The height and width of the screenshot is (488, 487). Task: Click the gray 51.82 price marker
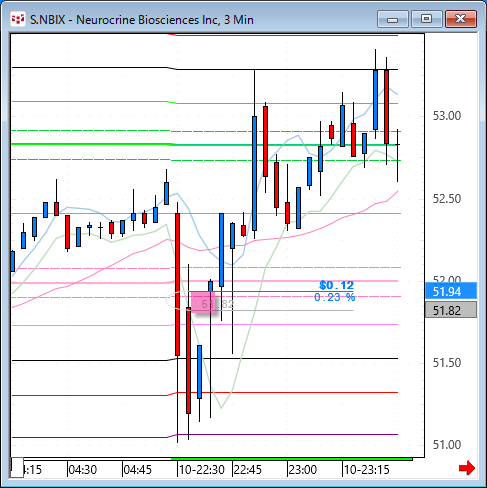pos(451,310)
